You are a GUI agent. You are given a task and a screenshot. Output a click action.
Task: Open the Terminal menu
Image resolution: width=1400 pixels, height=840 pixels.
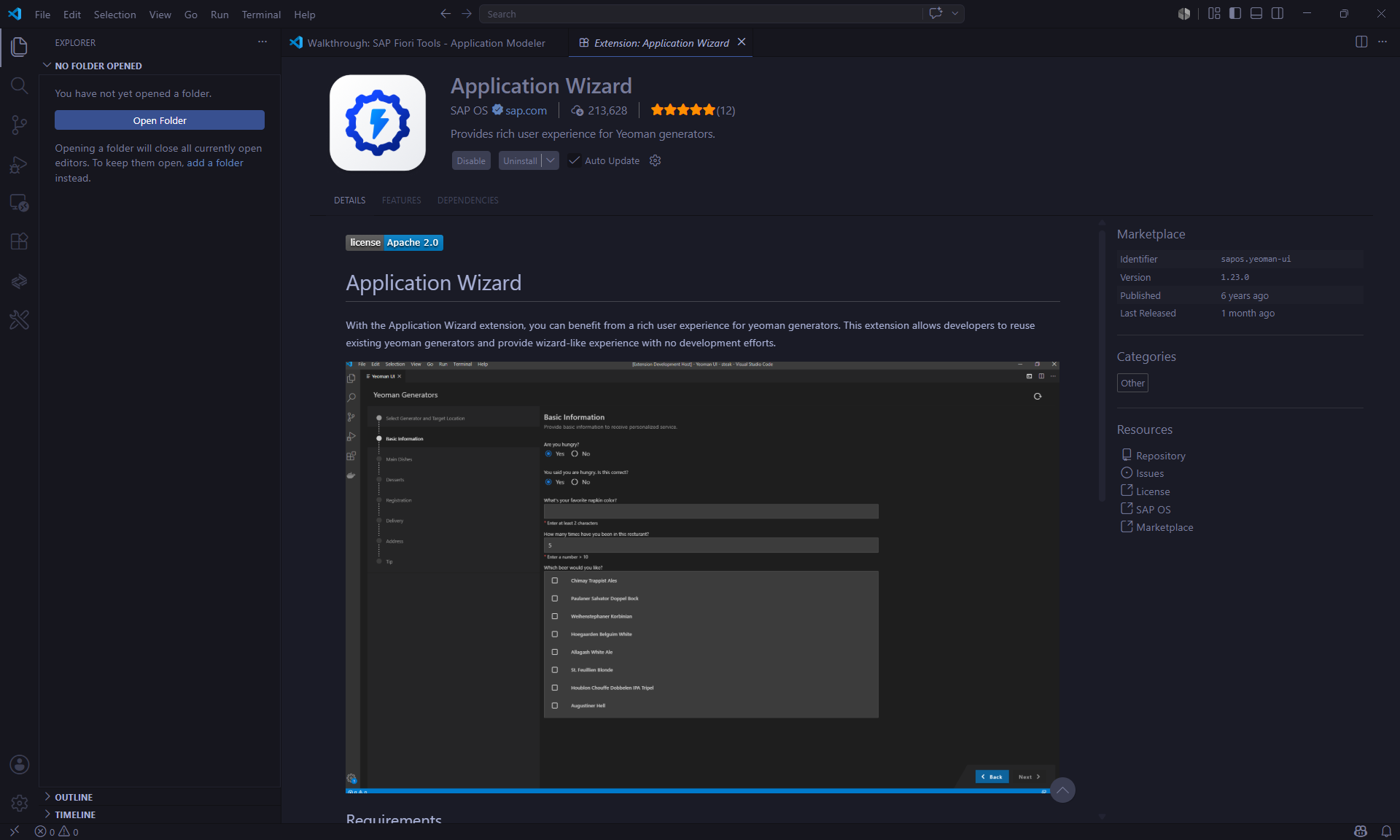pos(261,14)
